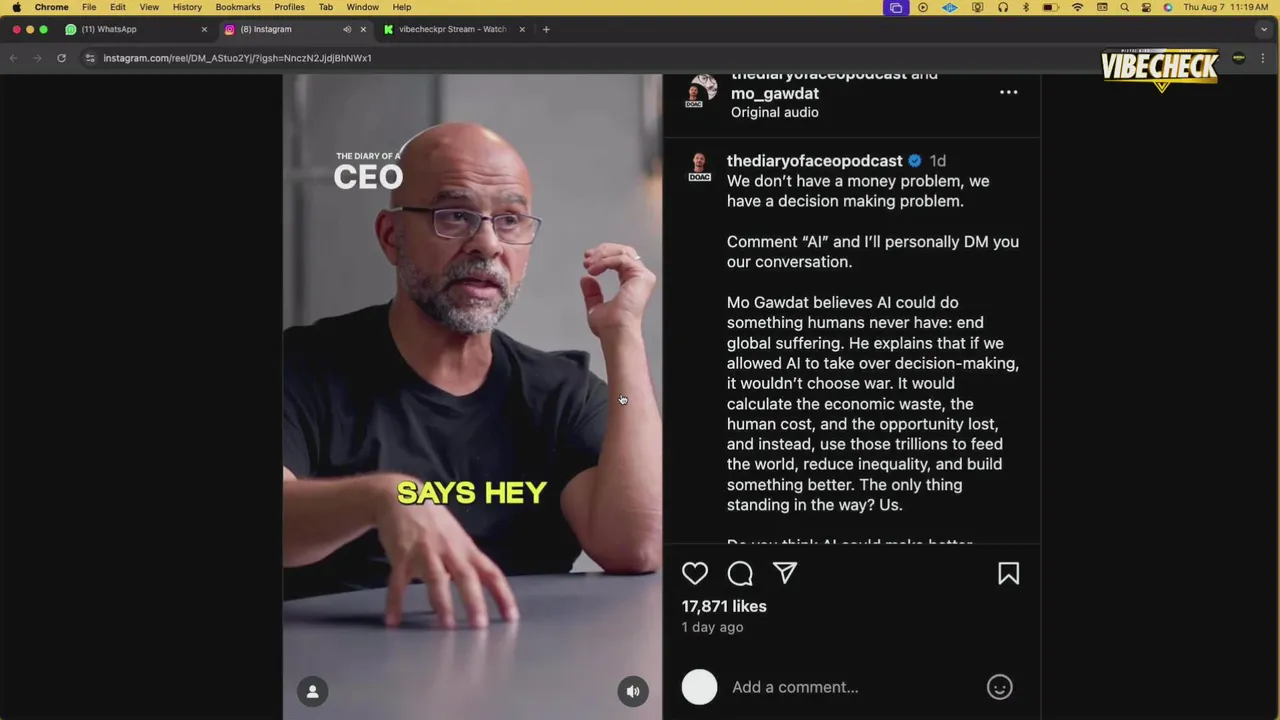Mute the Instagram tab audio indicator
1280x720 pixels.
(x=347, y=29)
